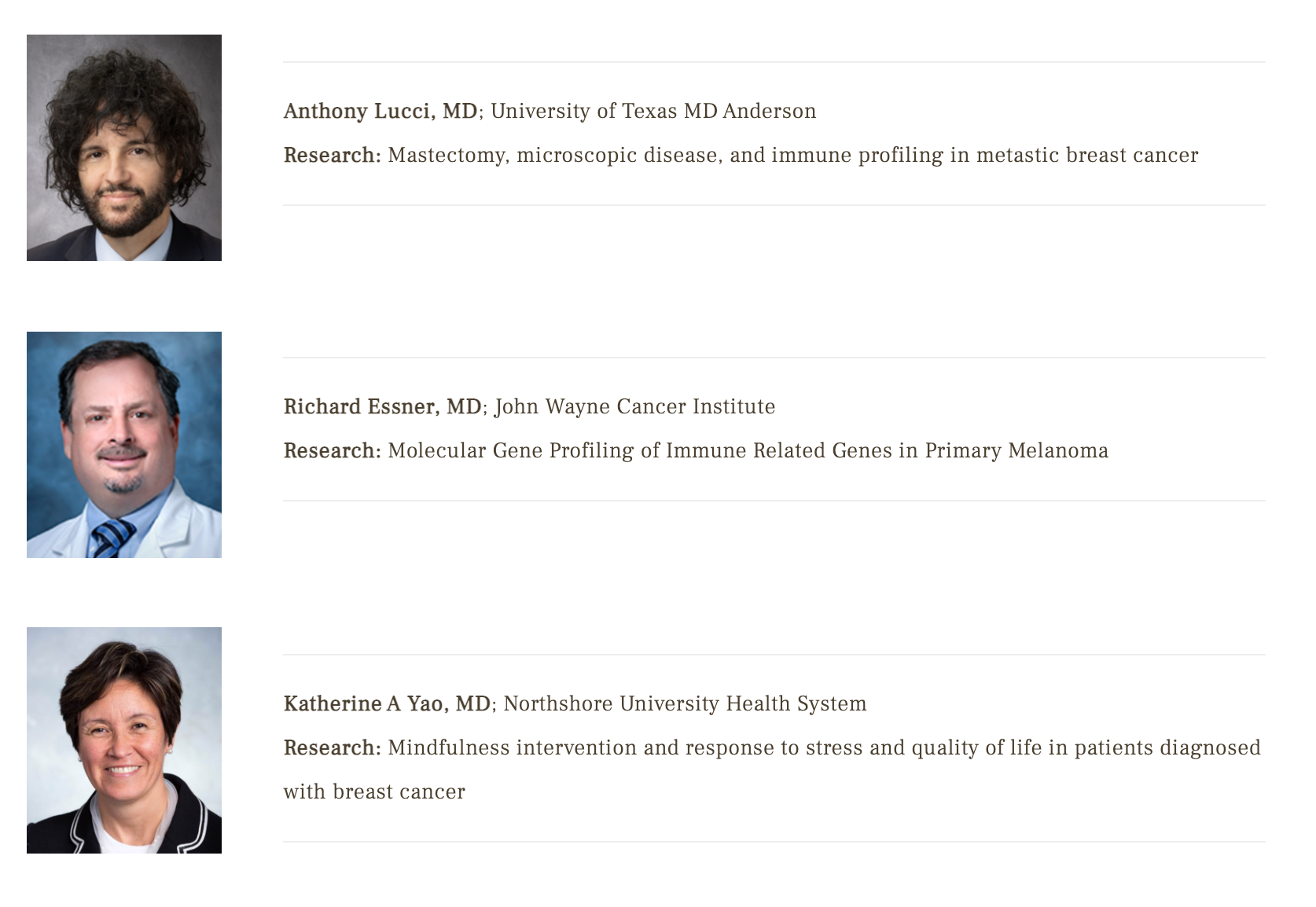The image size is (1316, 907).
Task: Click the Research label under Richard Essner
Action: 332,451
